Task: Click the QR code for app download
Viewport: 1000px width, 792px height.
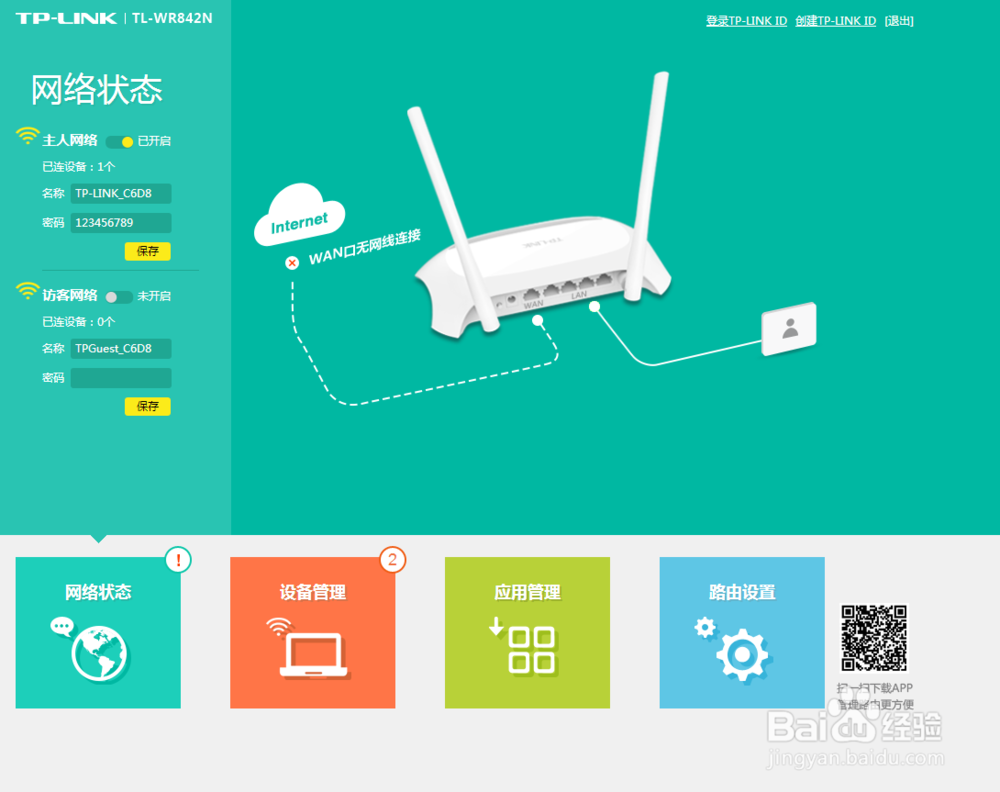Action: point(874,638)
